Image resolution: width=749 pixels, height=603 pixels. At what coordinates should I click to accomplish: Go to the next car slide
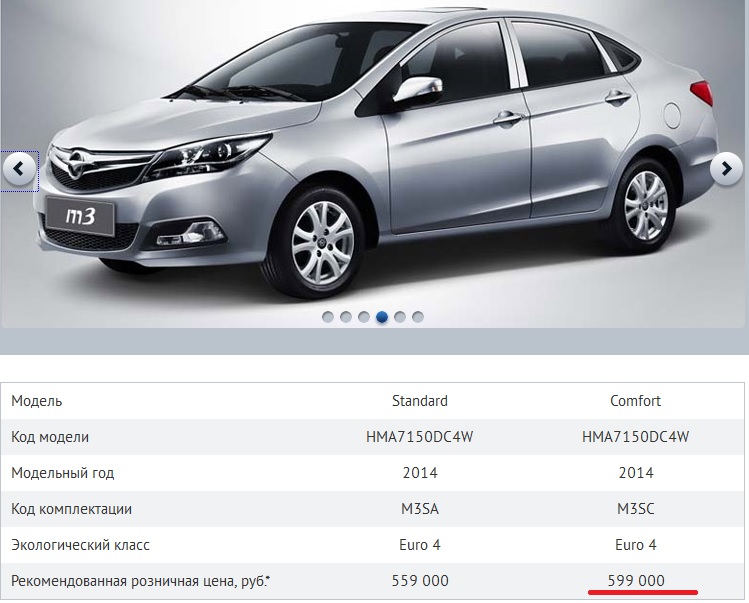point(727,169)
